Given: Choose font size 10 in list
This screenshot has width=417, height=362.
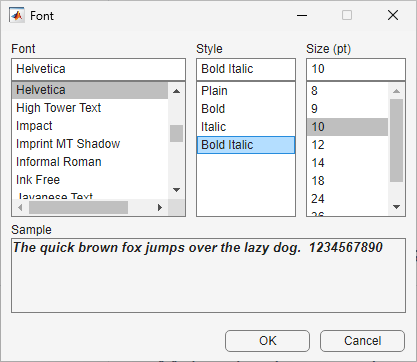Looking at the screenshot, I should click(347, 127).
